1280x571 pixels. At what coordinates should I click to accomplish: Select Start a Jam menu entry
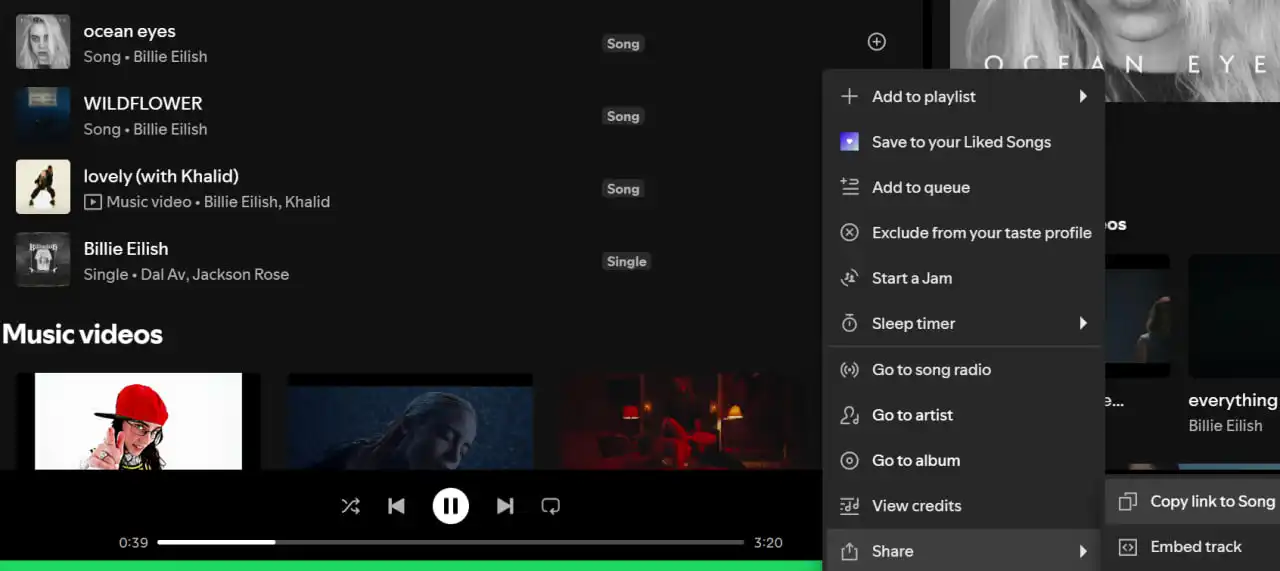(x=964, y=278)
